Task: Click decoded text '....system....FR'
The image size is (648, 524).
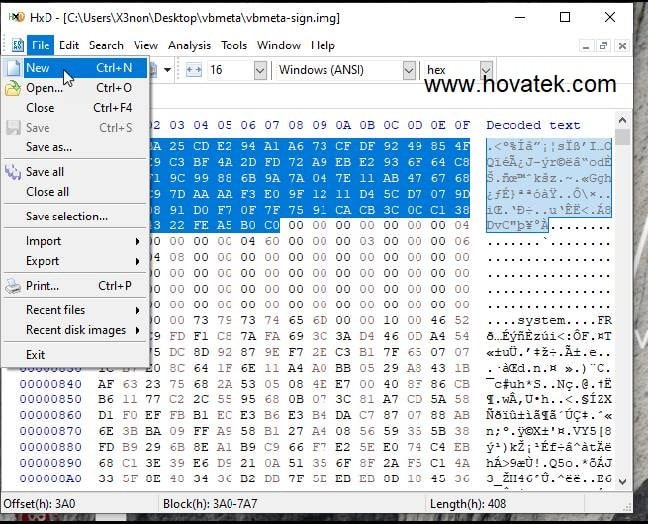Action: coord(549,320)
